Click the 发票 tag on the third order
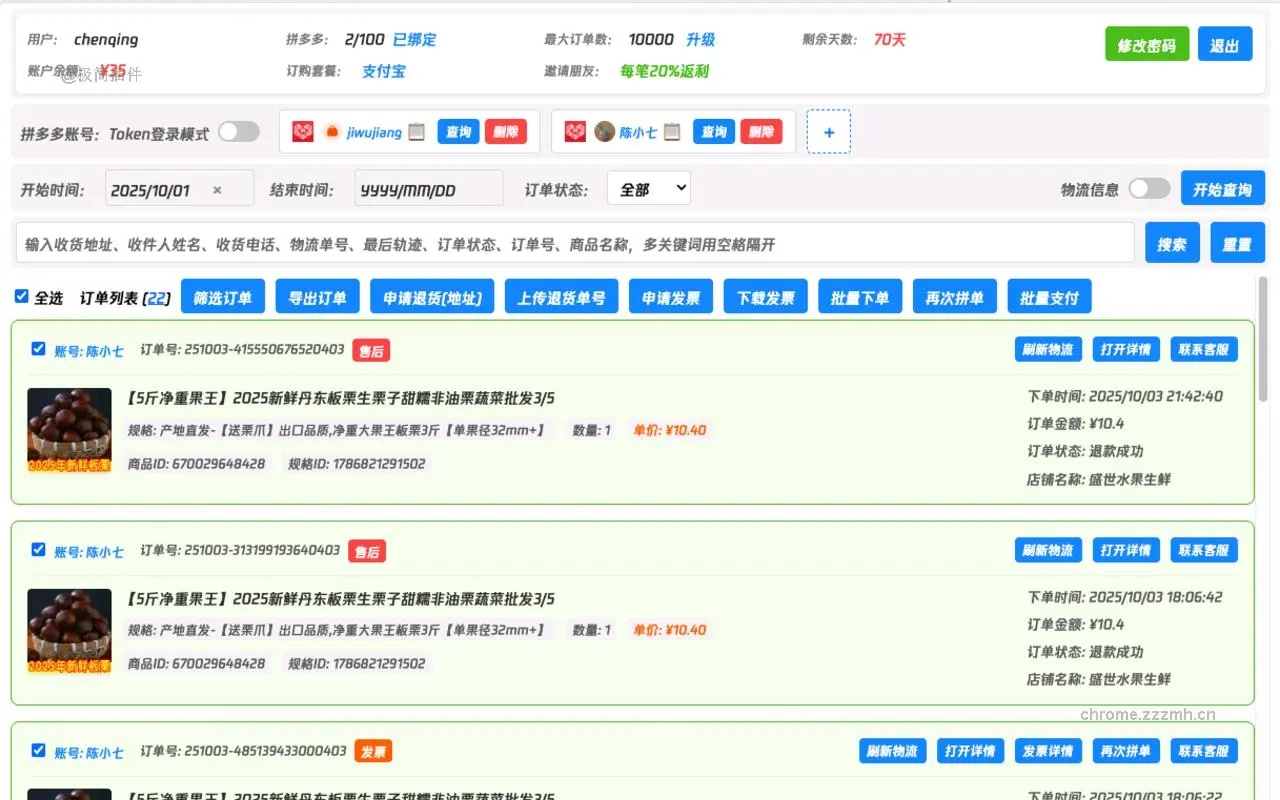This screenshot has height=800, width=1280. click(x=372, y=751)
